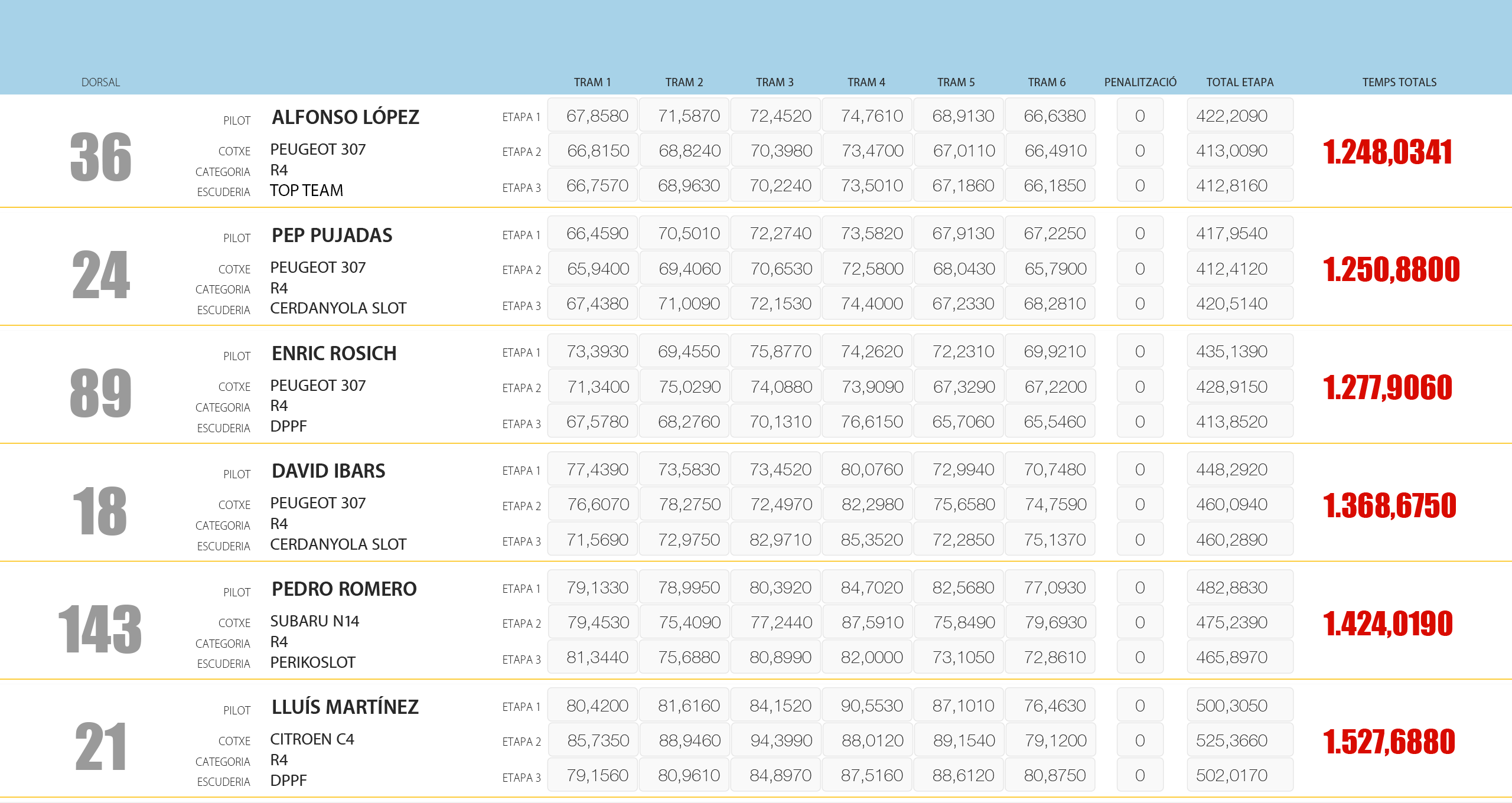The image size is (1512, 803).
Task: Click Pep Pujadas Etapa 3 total 420,5140
Action: [1239, 303]
